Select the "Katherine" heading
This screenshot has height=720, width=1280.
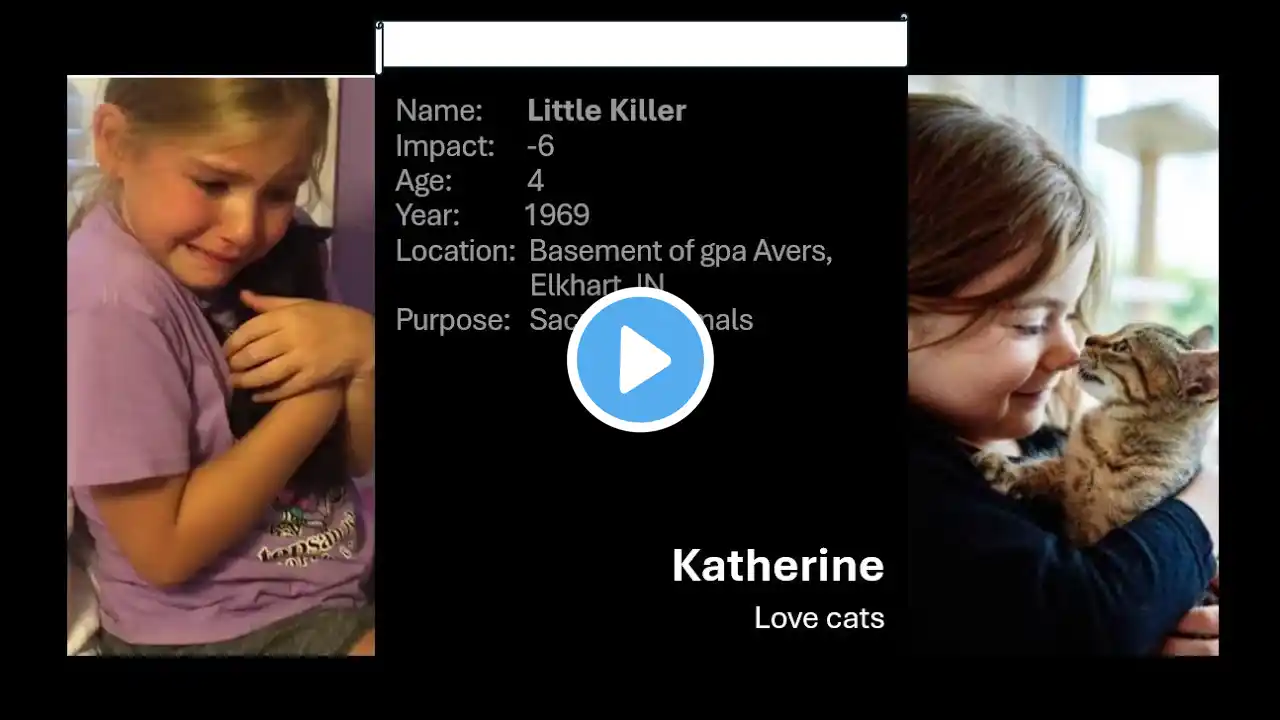pos(778,566)
